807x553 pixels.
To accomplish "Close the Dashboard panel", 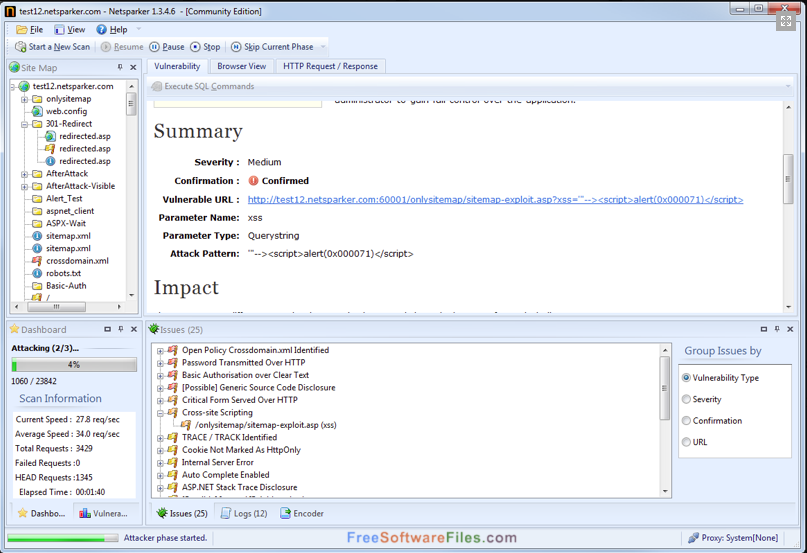I will click(x=134, y=329).
